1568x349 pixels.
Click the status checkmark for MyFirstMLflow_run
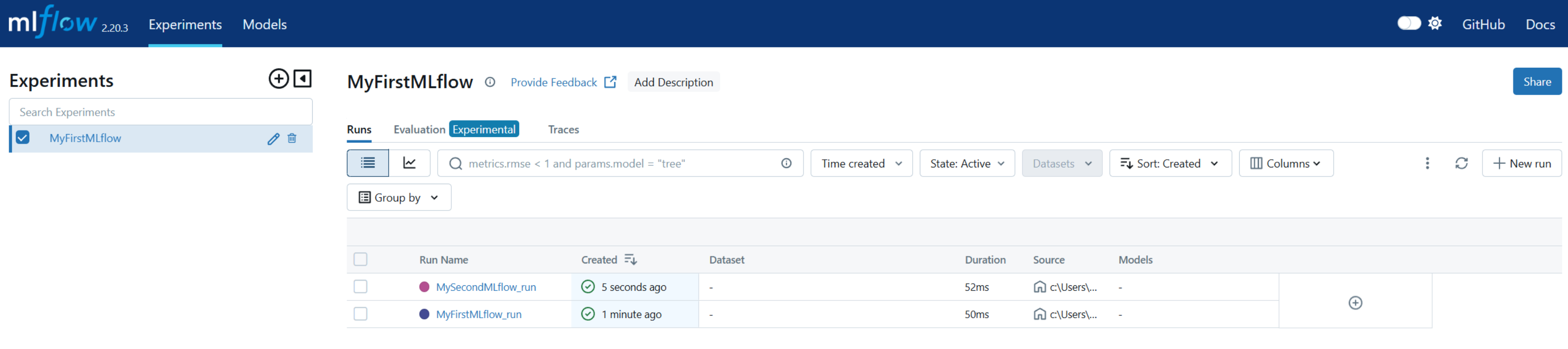588,314
